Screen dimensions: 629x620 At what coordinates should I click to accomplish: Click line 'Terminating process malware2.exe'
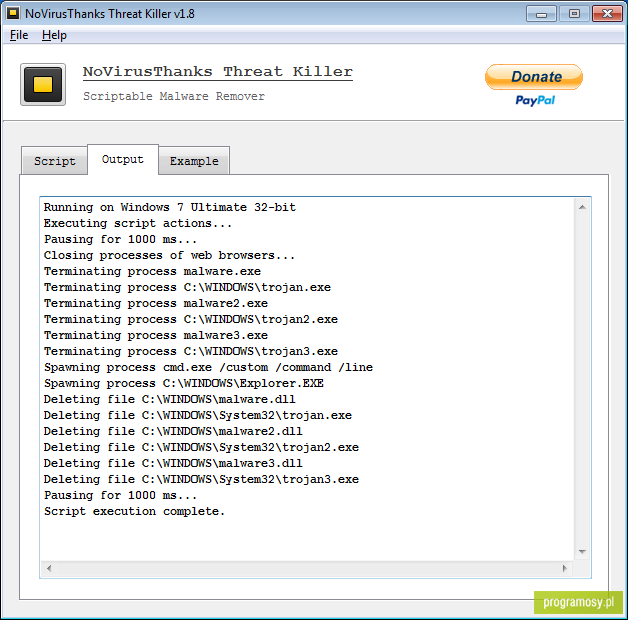coord(156,304)
